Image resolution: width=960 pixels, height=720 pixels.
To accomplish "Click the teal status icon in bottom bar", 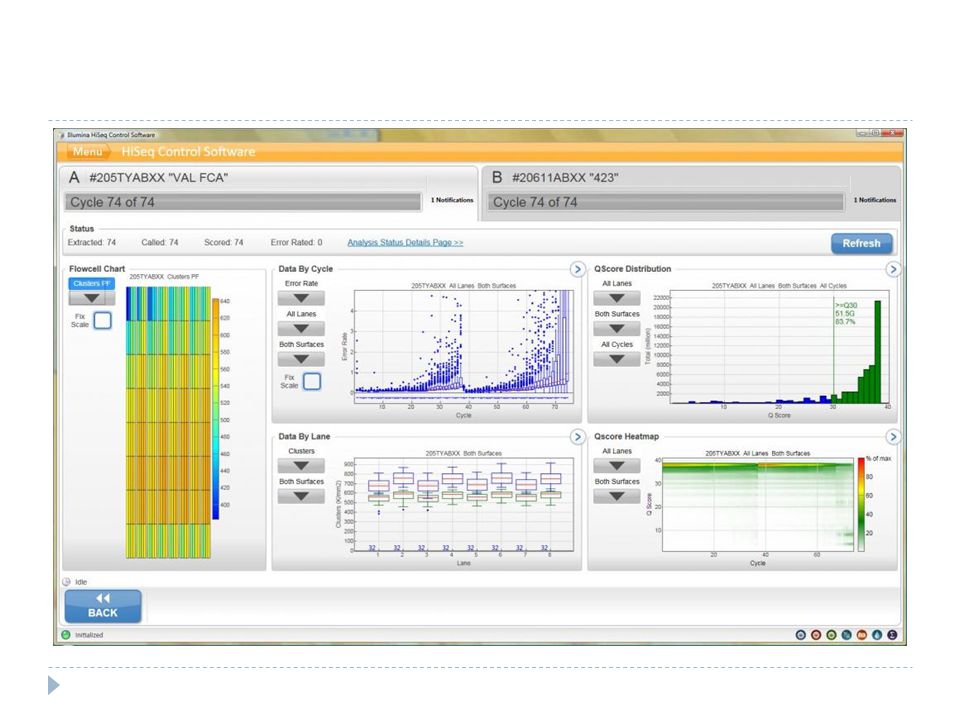I will [846, 635].
